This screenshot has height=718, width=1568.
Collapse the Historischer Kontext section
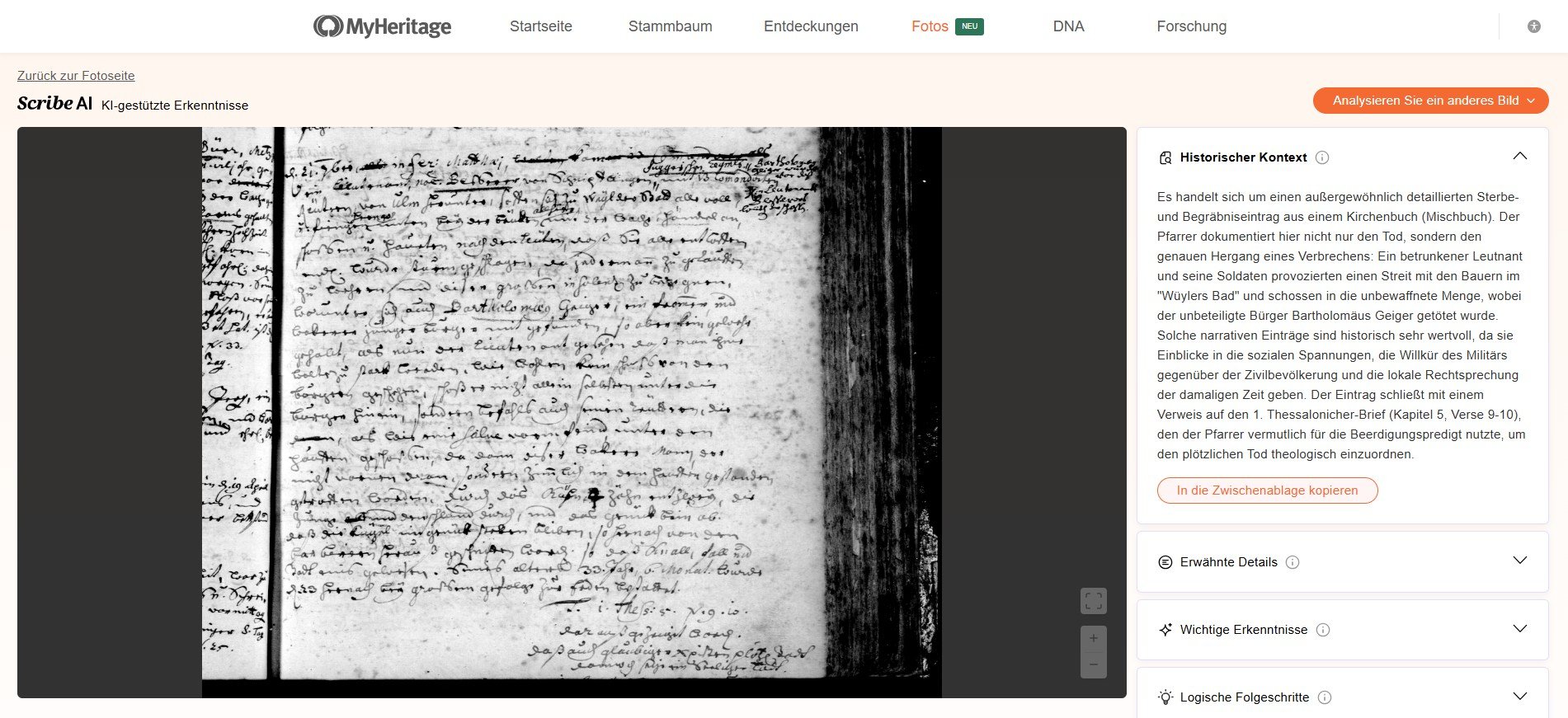(x=1519, y=157)
